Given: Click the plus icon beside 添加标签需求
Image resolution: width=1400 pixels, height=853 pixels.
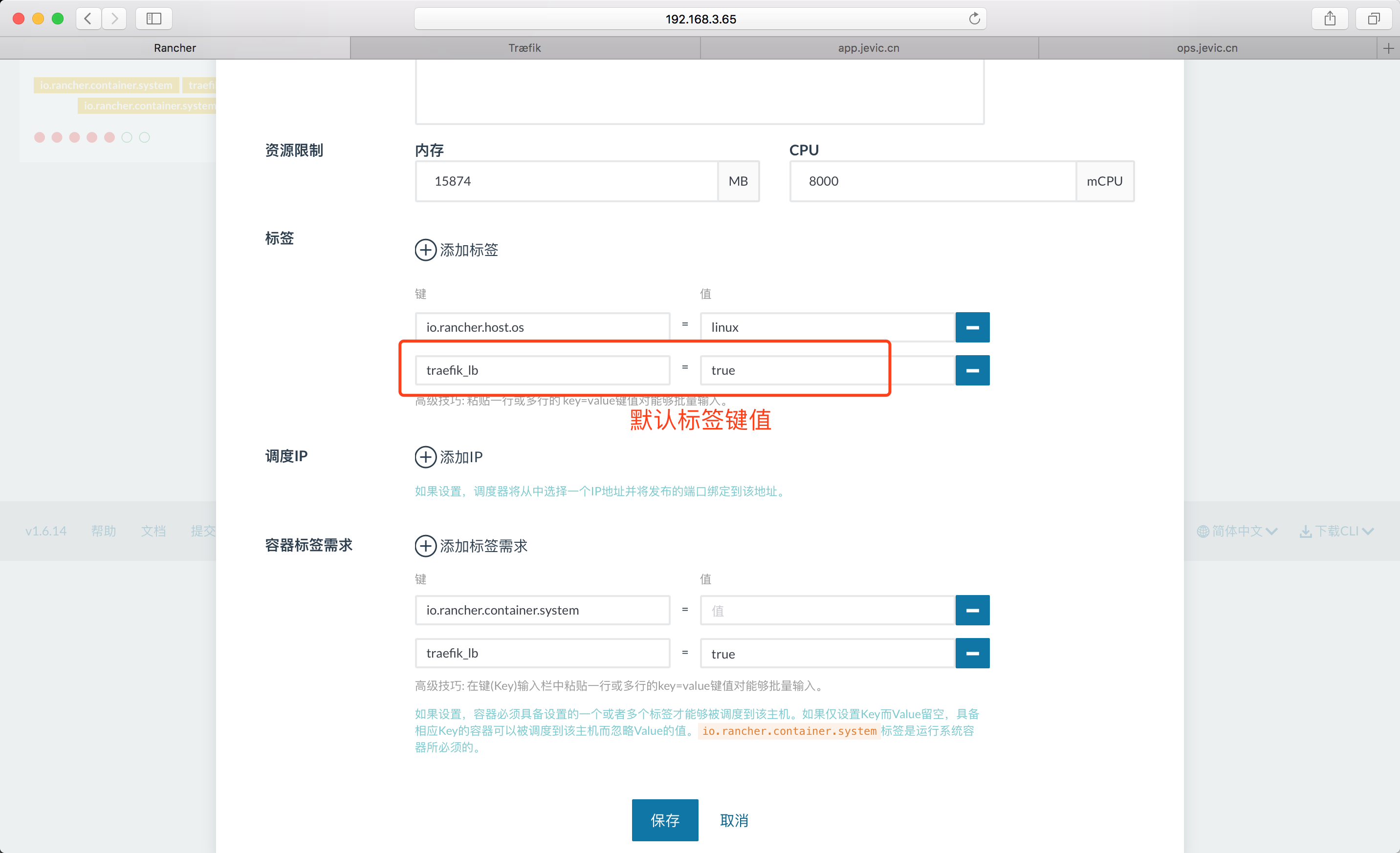Looking at the screenshot, I should point(425,546).
